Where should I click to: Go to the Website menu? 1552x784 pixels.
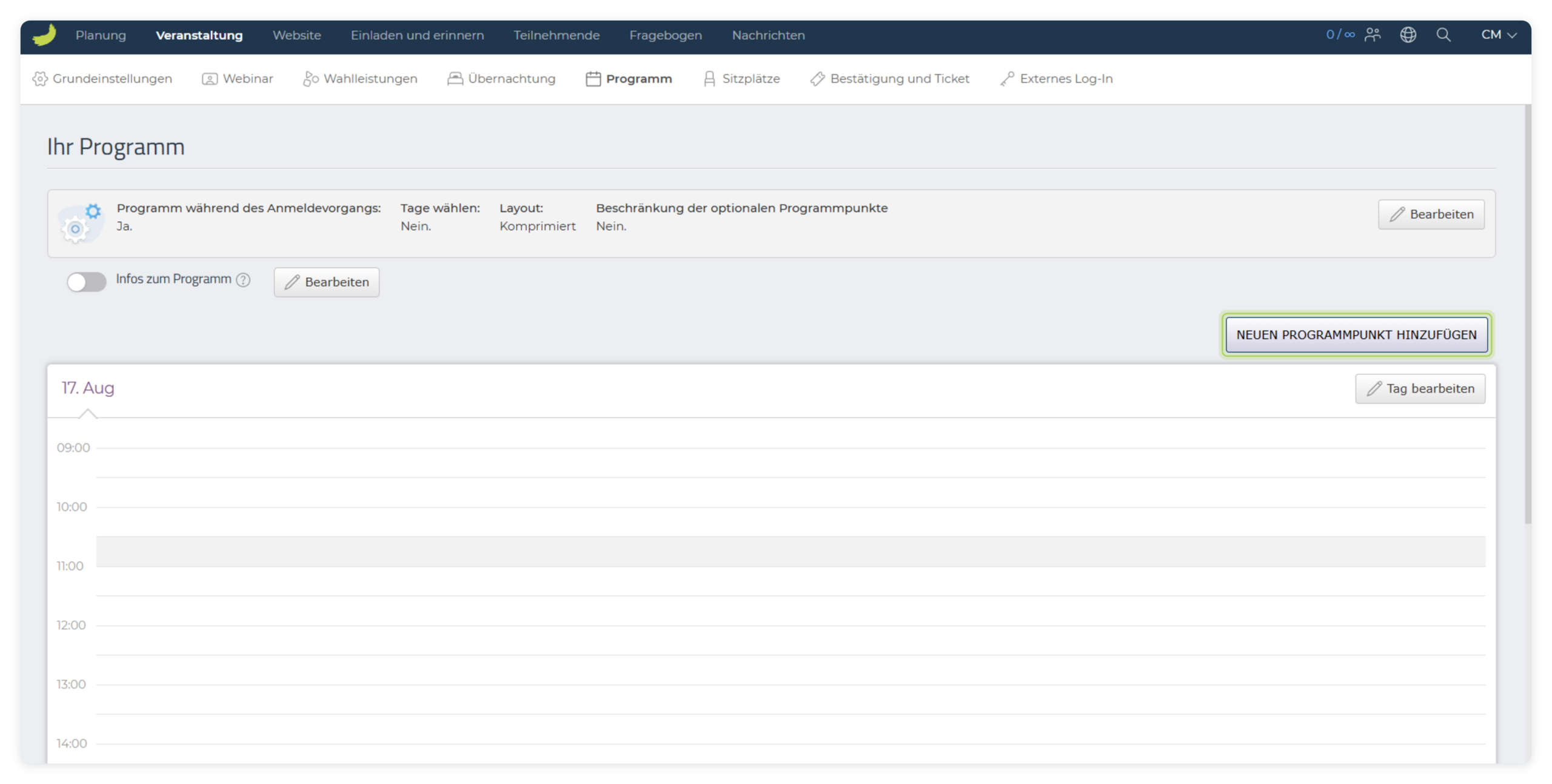(296, 35)
